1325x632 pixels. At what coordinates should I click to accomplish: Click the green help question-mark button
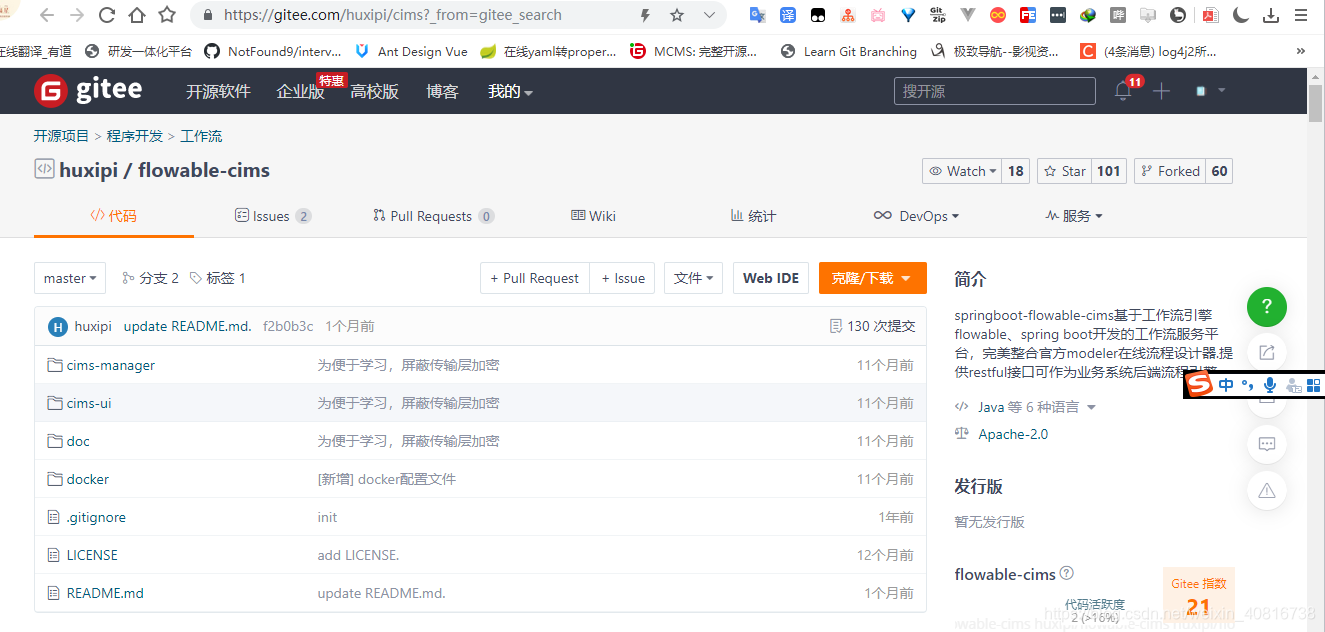coord(1267,306)
